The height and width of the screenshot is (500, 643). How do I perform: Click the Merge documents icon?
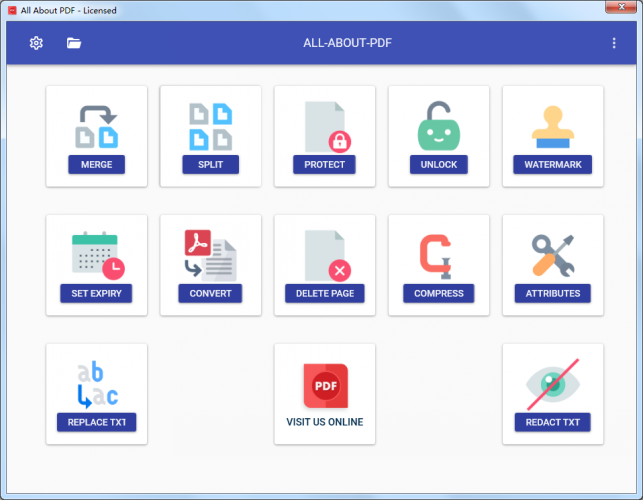[97, 126]
